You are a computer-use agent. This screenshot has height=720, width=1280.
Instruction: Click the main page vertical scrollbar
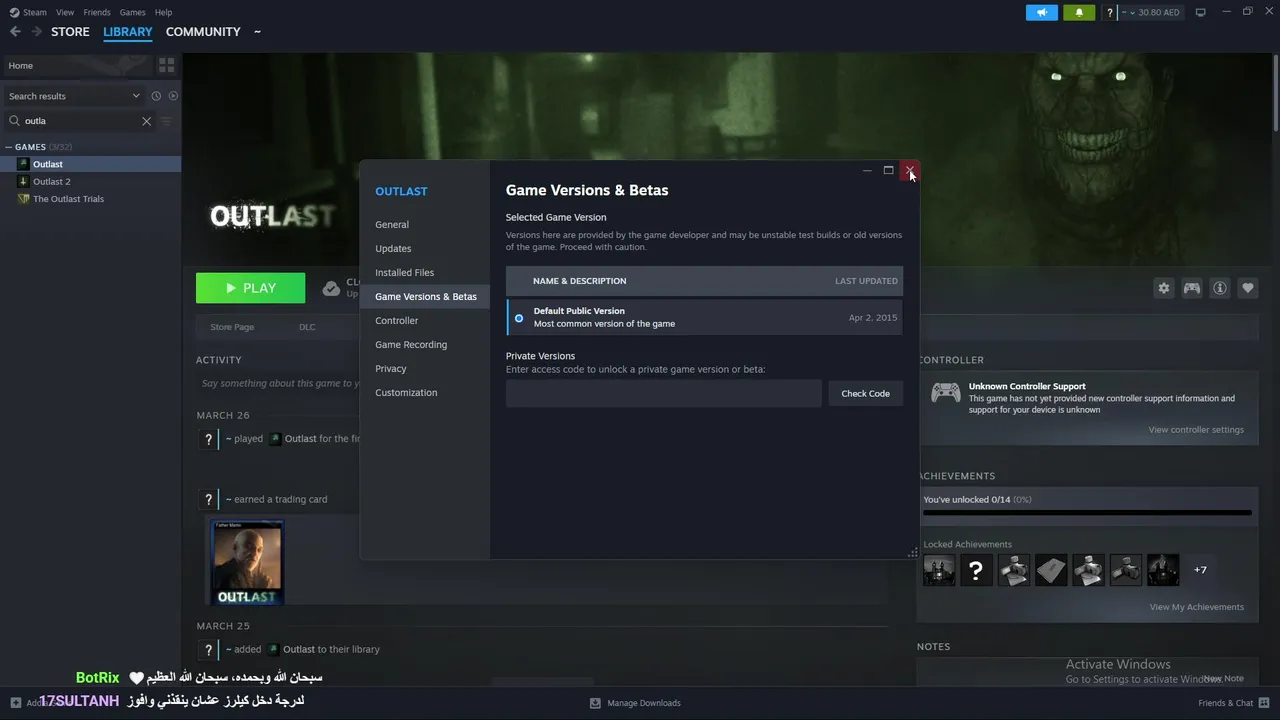click(1275, 92)
